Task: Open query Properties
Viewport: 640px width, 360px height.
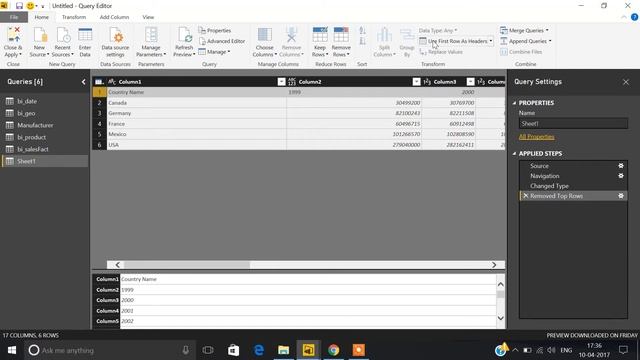Action: coord(215,31)
